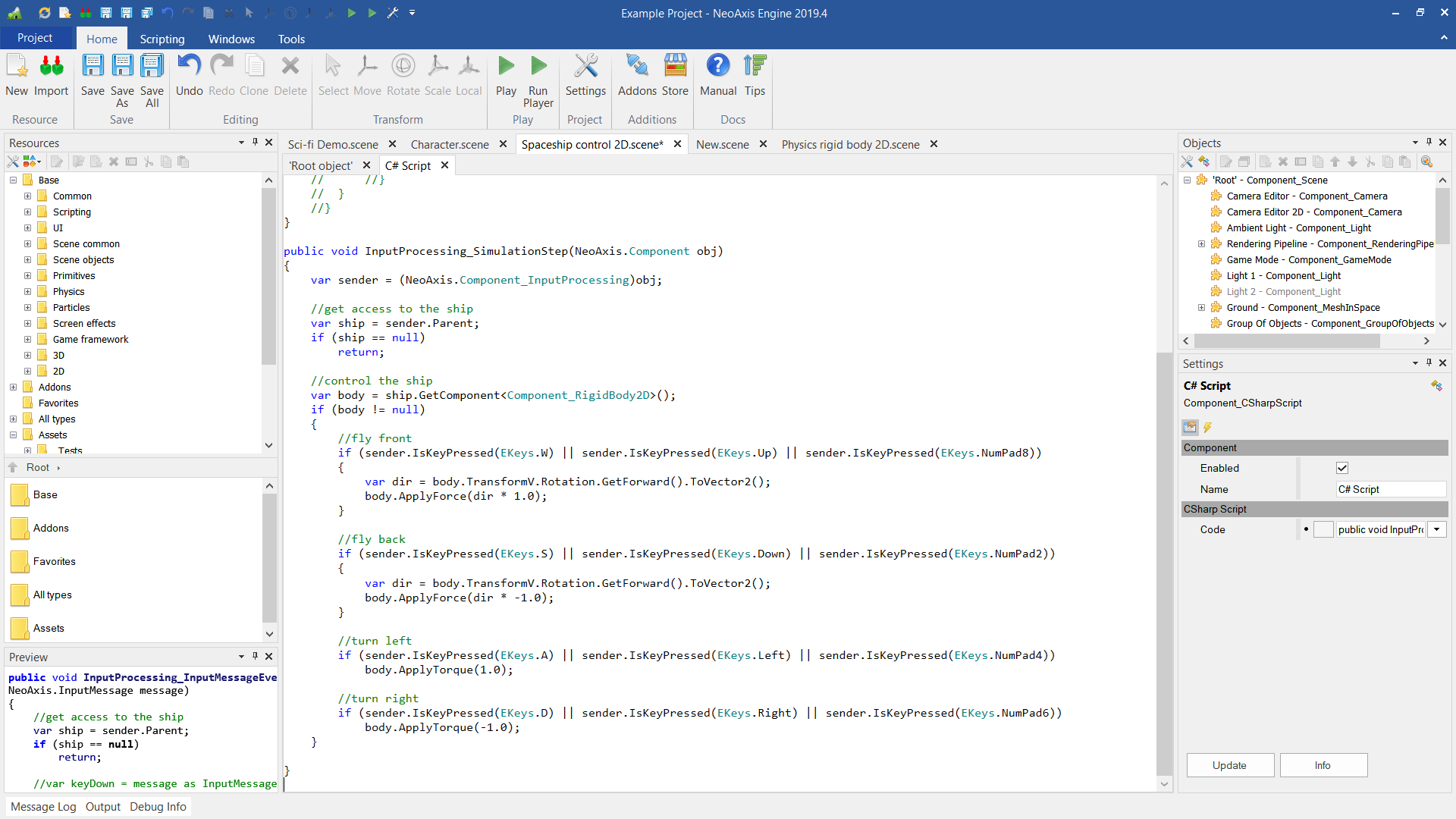Click the Tips icon

tap(755, 67)
